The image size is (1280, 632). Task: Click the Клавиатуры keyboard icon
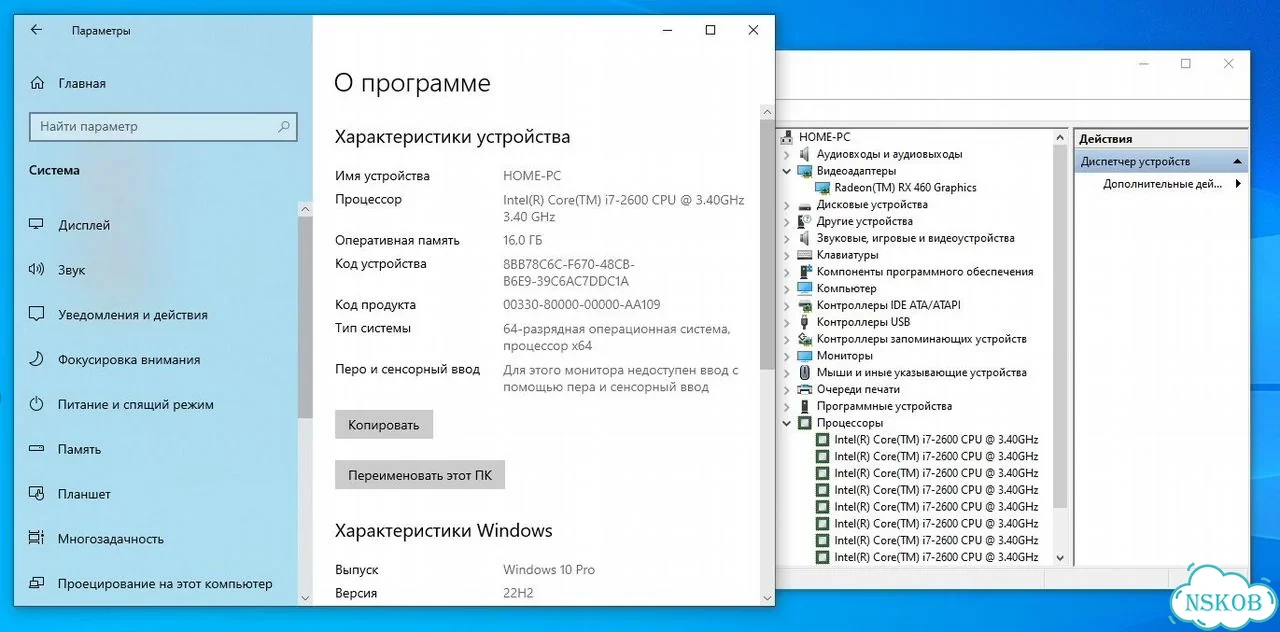click(x=805, y=255)
